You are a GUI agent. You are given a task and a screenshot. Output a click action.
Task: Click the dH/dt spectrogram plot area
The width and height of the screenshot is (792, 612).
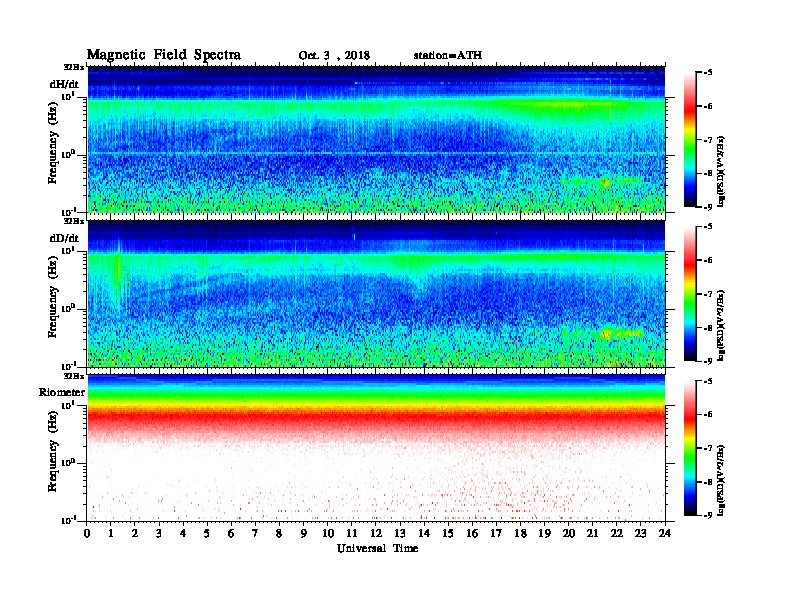376,139
